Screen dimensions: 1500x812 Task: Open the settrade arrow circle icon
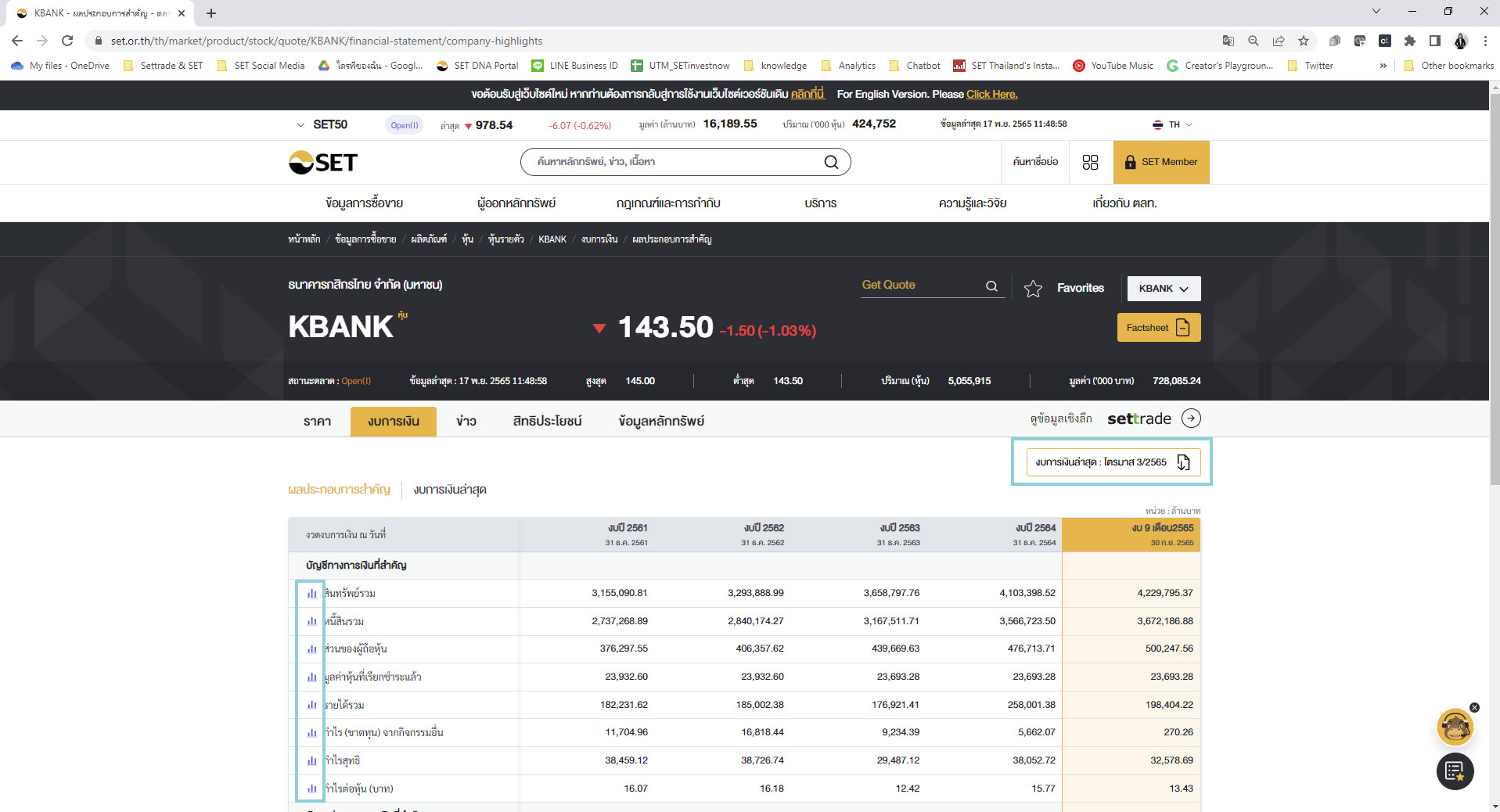pos(1191,419)
